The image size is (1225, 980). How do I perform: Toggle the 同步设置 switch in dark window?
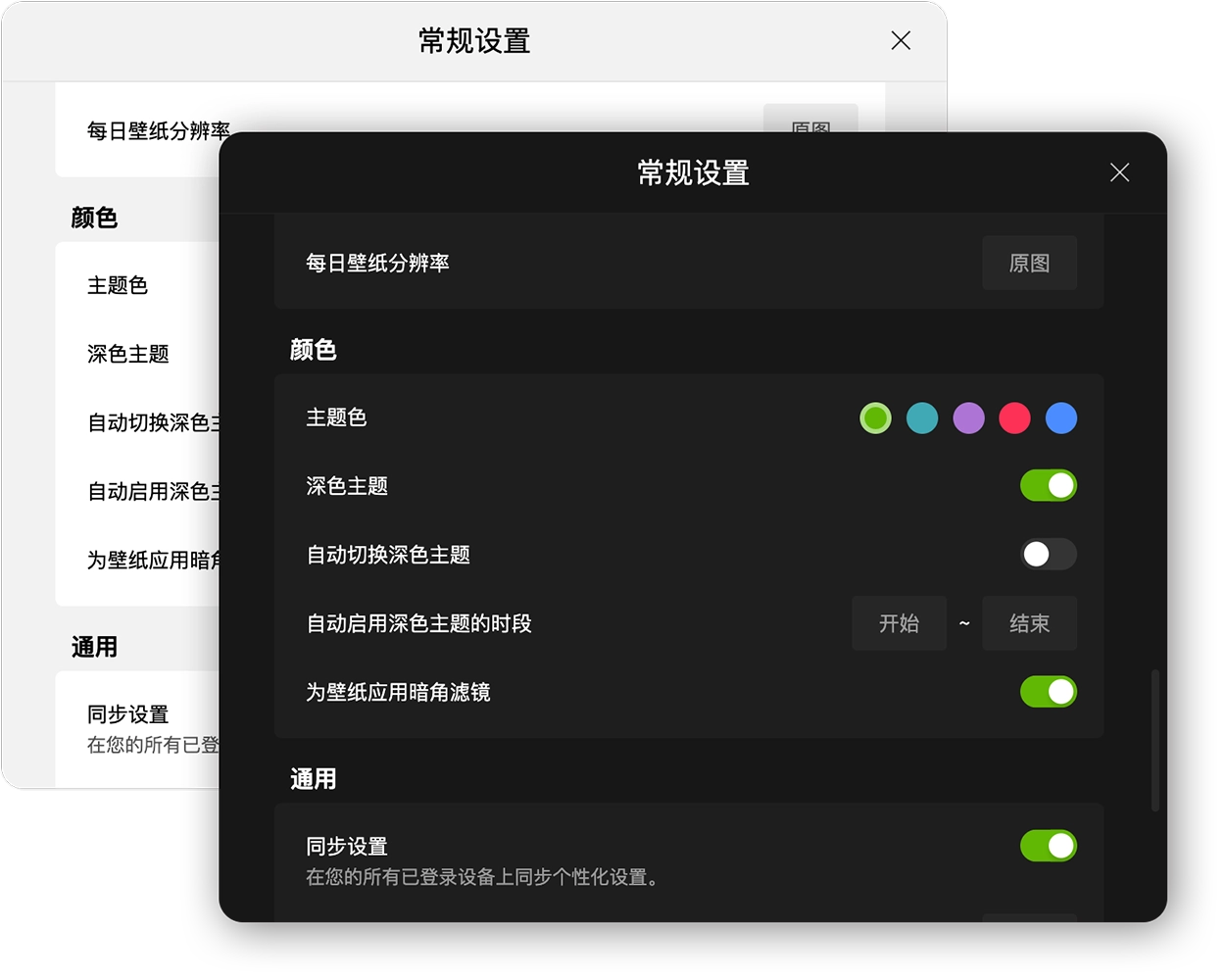coord(1049,846)
